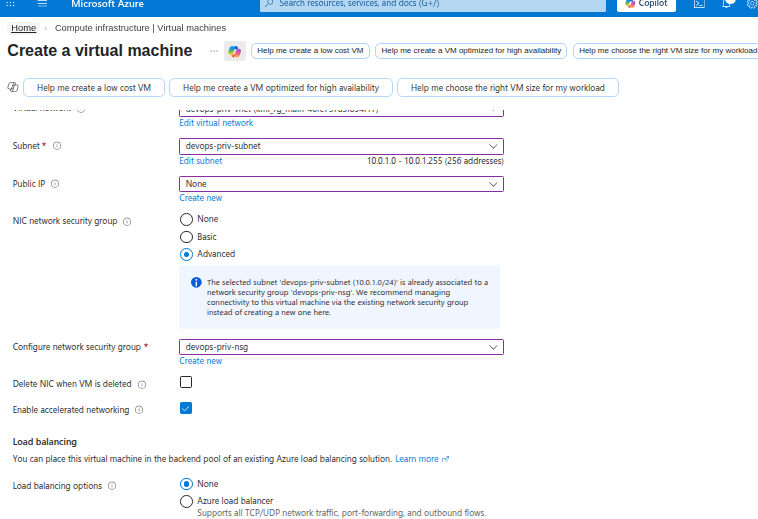758x519 pixels.
Task: Select Advanced NIC network security group
Action: point(186,254)
